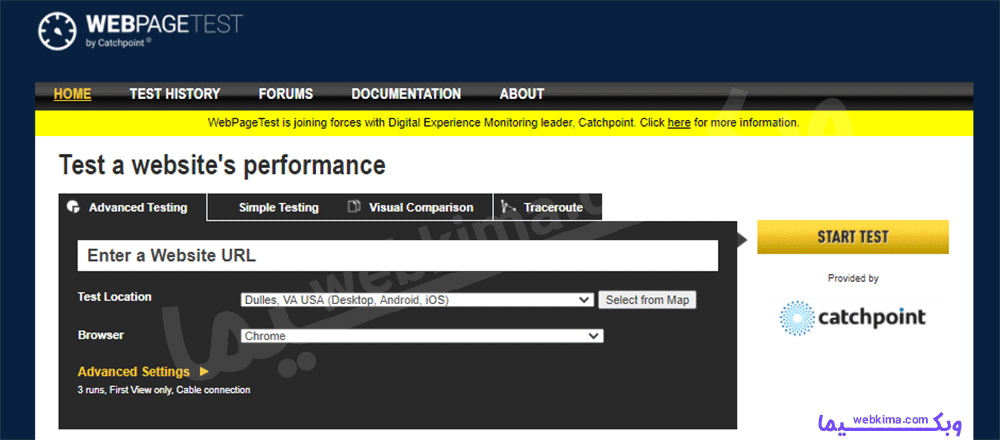Go to TEST HISTORY
The height and width of the screenshot is (440, 1000).
[175, 94]
